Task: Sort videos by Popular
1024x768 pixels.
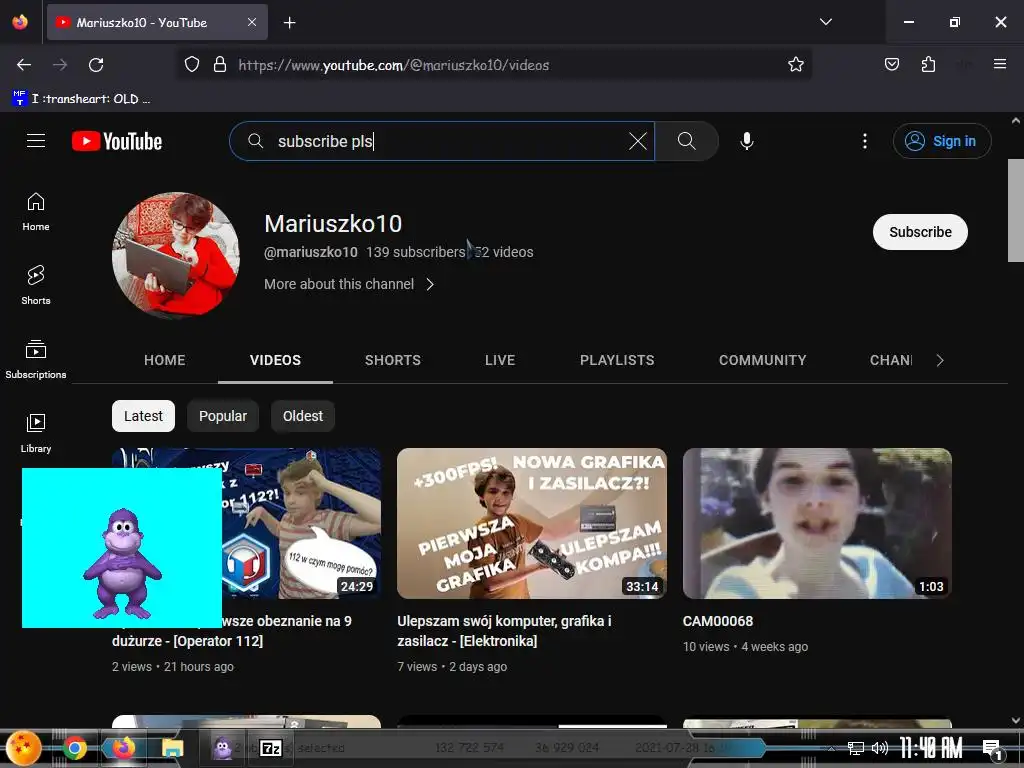Action: [223, 416]
